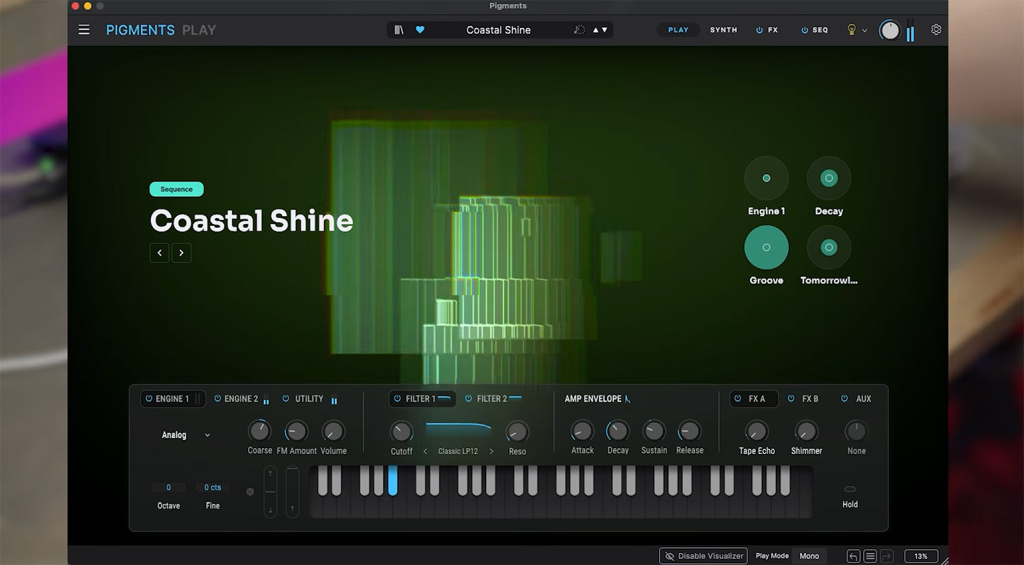This screenshot has width=1024, height=565.
Task: Toggle FX B power button
Action: click(x=791, y=398)
